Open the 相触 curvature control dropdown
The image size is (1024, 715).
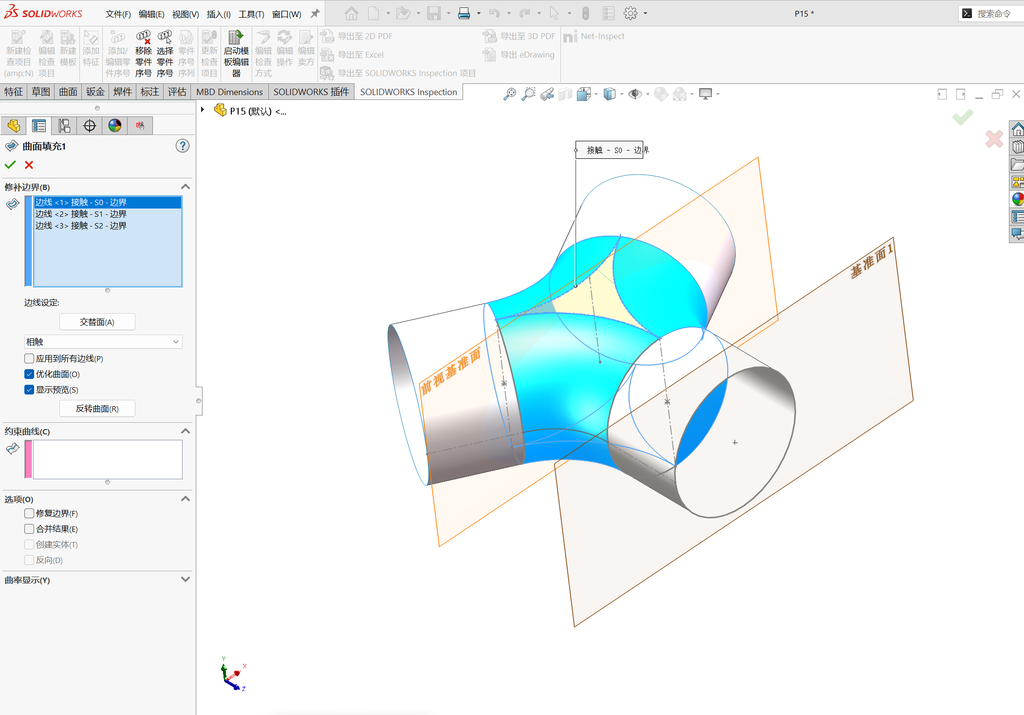103,342
